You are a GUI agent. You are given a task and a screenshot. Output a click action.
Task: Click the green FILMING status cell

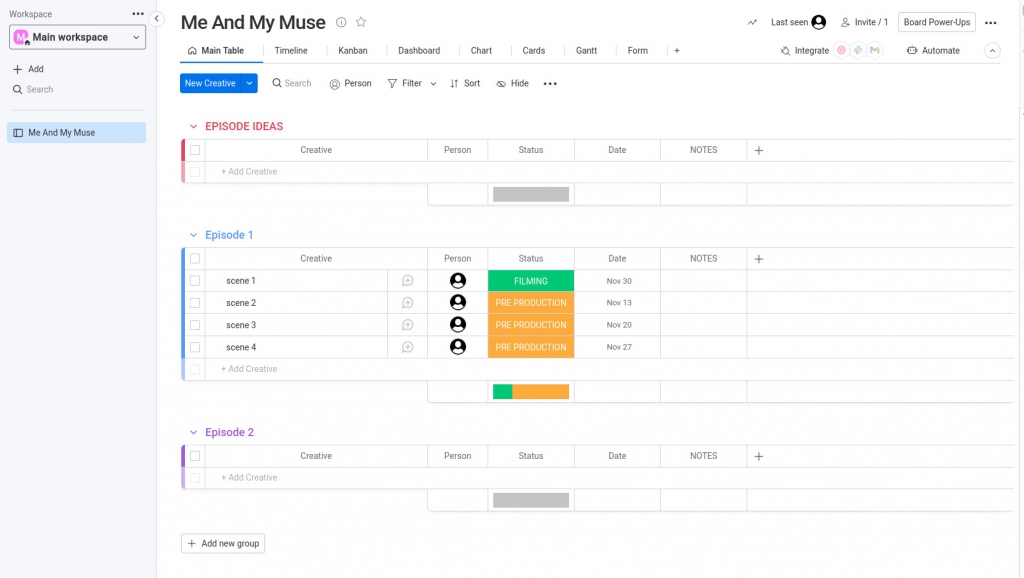(x=531, y=281)
